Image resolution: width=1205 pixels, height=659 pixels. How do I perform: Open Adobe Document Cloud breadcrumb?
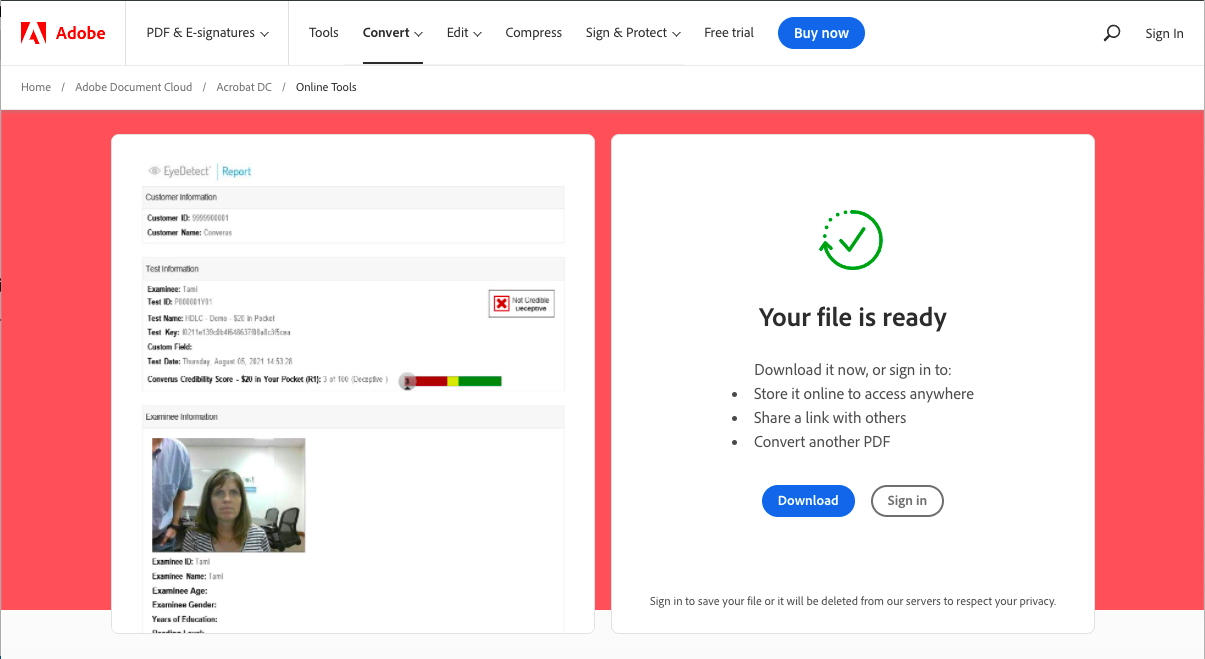(134, 87)
